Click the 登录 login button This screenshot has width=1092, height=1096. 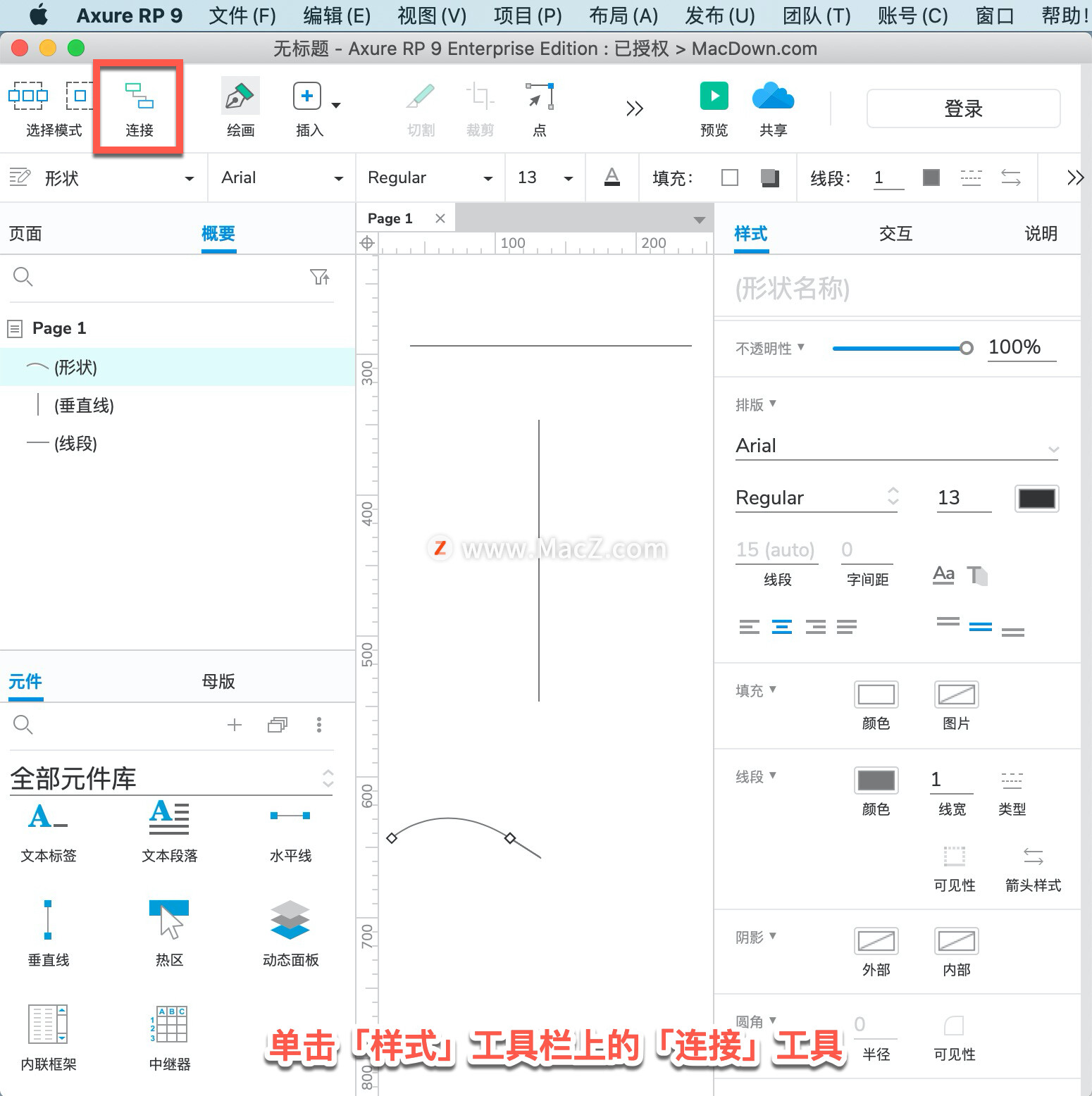963,108
